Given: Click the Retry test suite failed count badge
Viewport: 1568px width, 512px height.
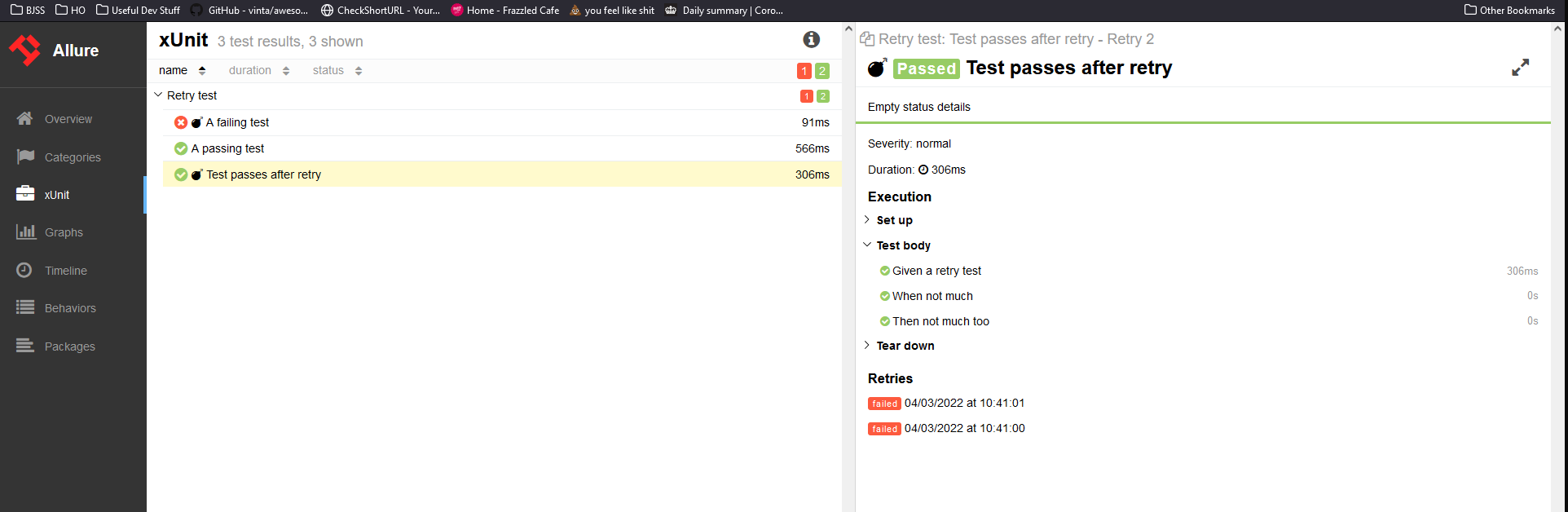Looking at the screenshot, I should pos(807,96).
